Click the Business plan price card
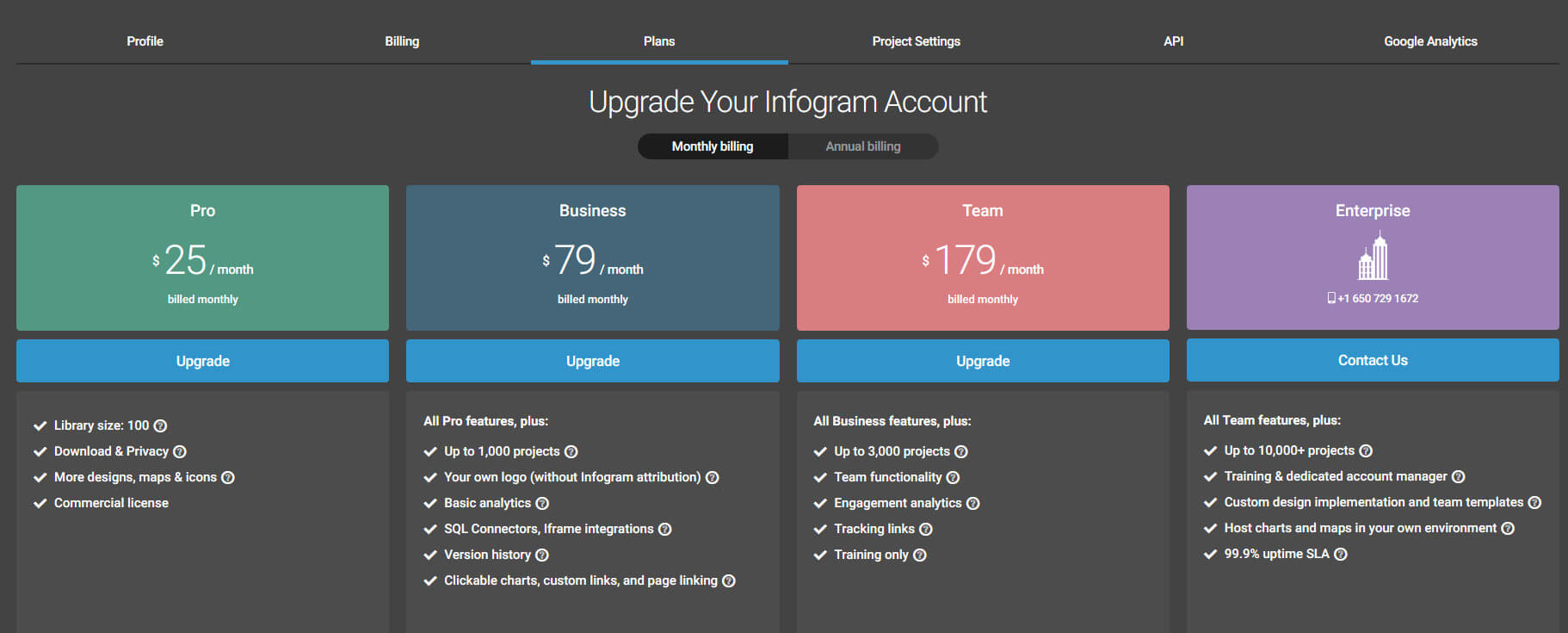The image size is (1568, 633). (593, 258)
